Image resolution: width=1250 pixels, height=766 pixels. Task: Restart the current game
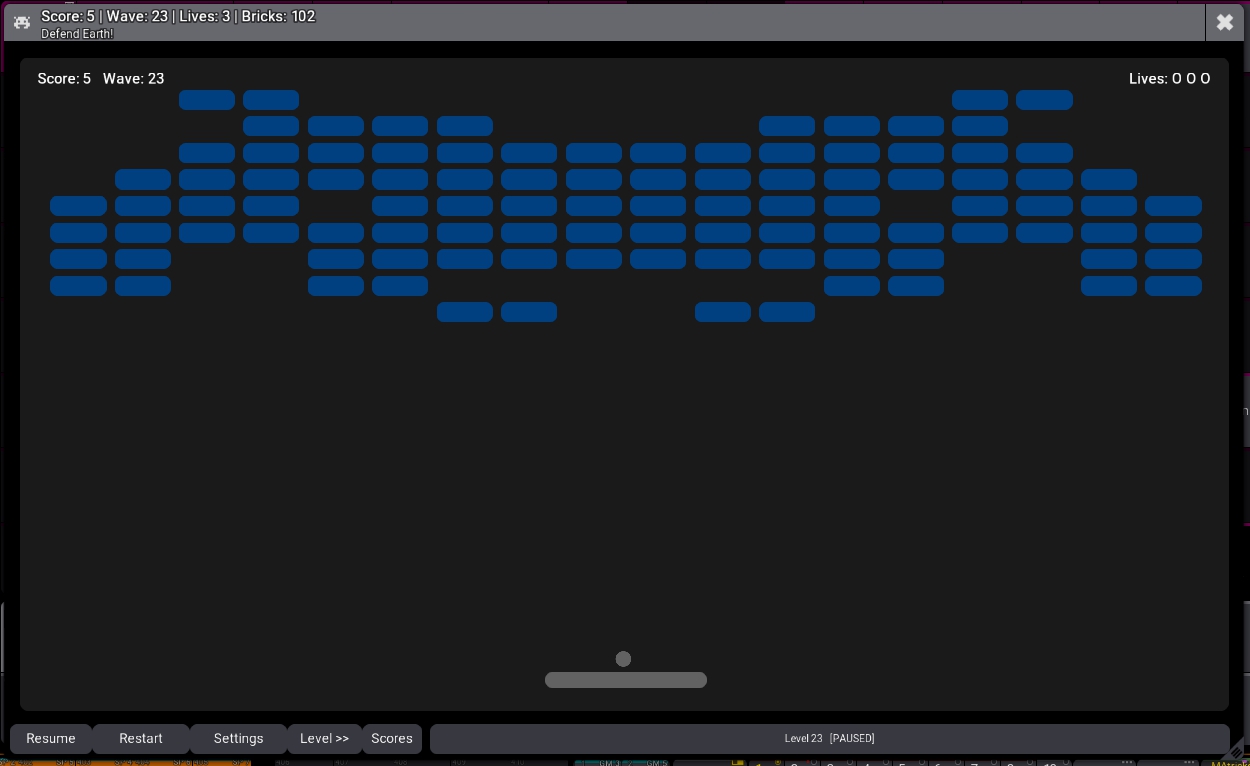click(141, 738)
